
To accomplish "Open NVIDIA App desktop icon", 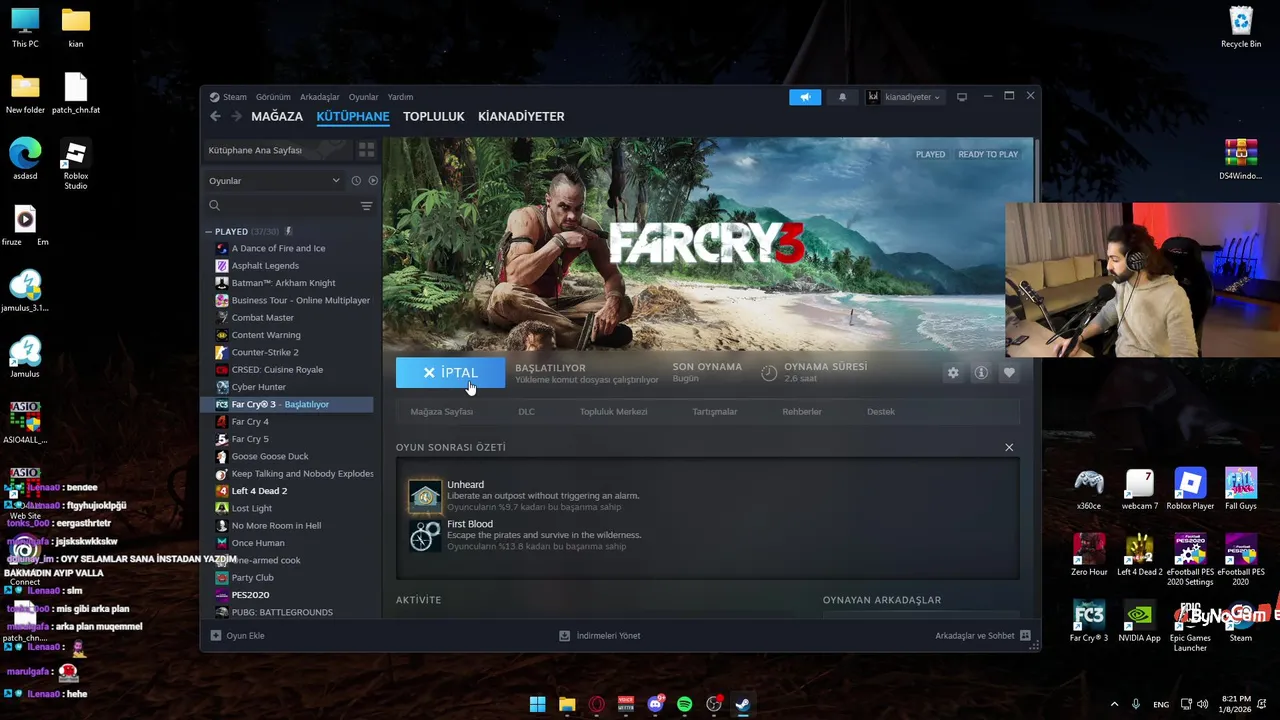I will click(1139, 621).
